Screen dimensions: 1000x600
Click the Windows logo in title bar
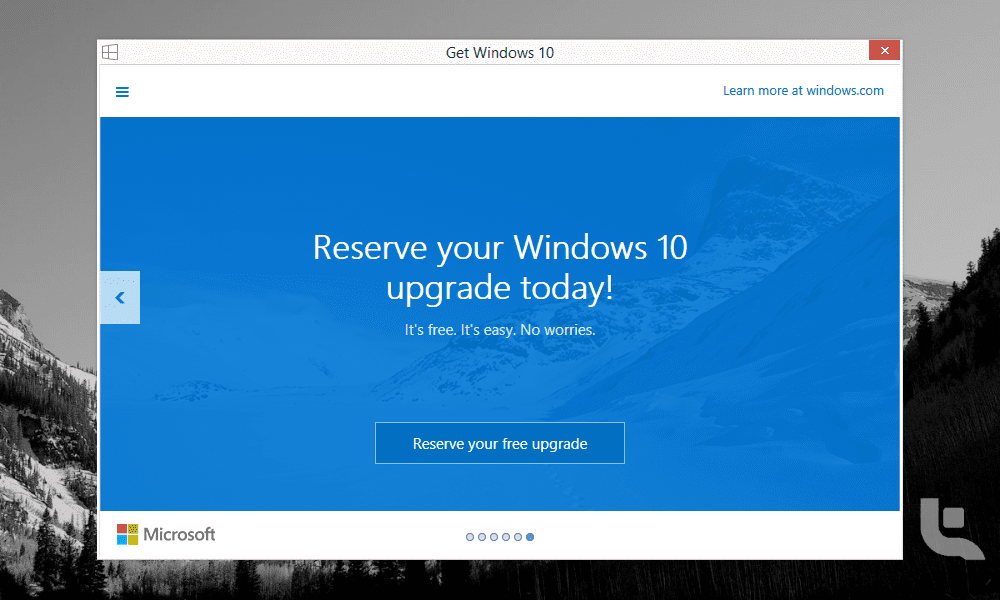[110, 52]
